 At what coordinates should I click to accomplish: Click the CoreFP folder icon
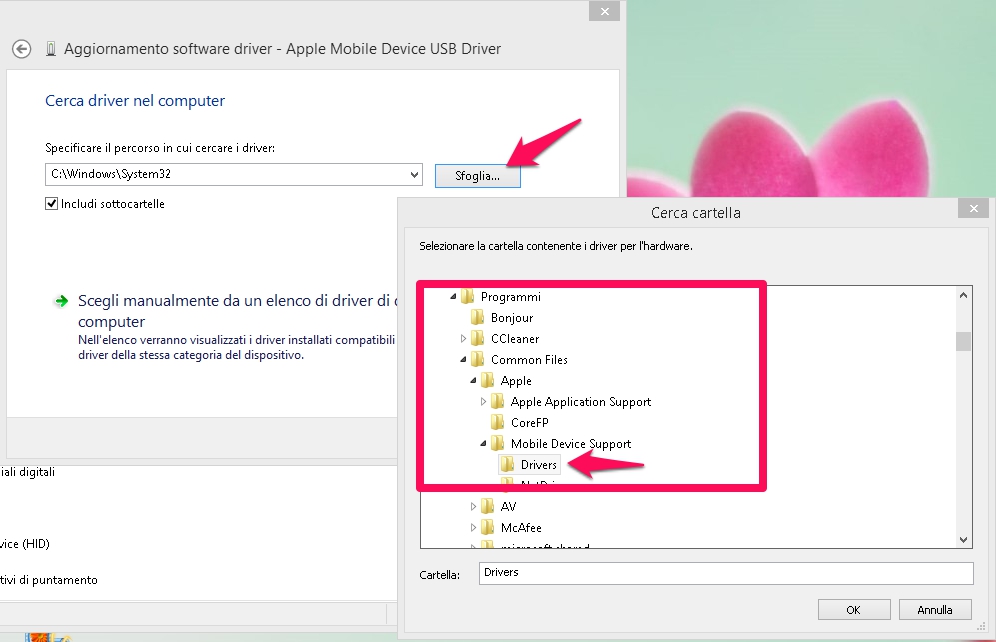(498, 423)
